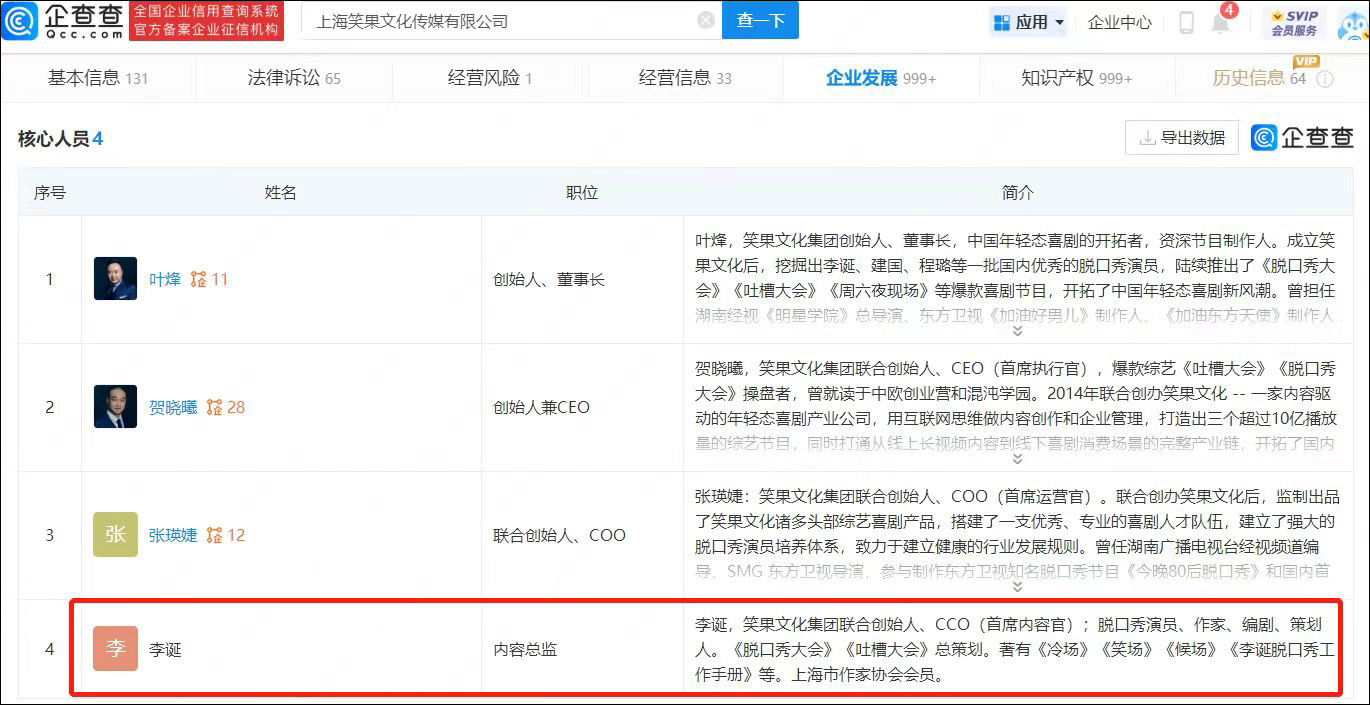Open the 经营风险 tab
Screen dimensions: 1370x705
coord(490,78)
